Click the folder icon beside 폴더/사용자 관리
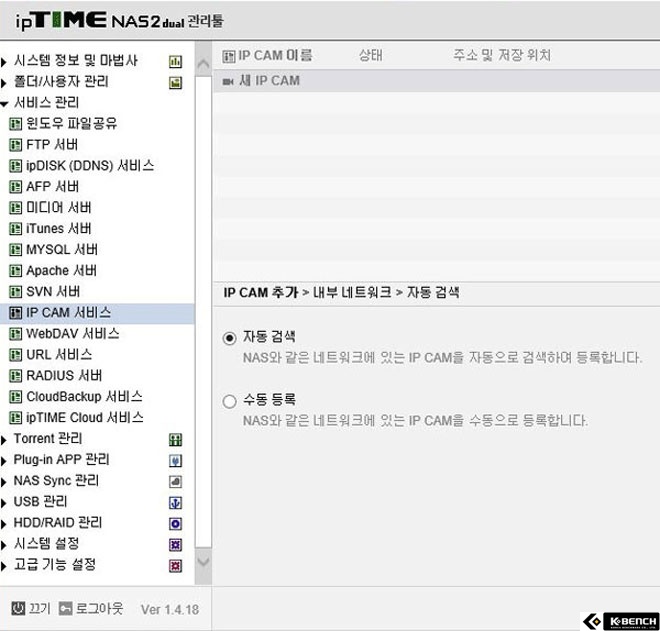Image resolution: width=660 pixels, height=631 pixels. coord(176,83)
